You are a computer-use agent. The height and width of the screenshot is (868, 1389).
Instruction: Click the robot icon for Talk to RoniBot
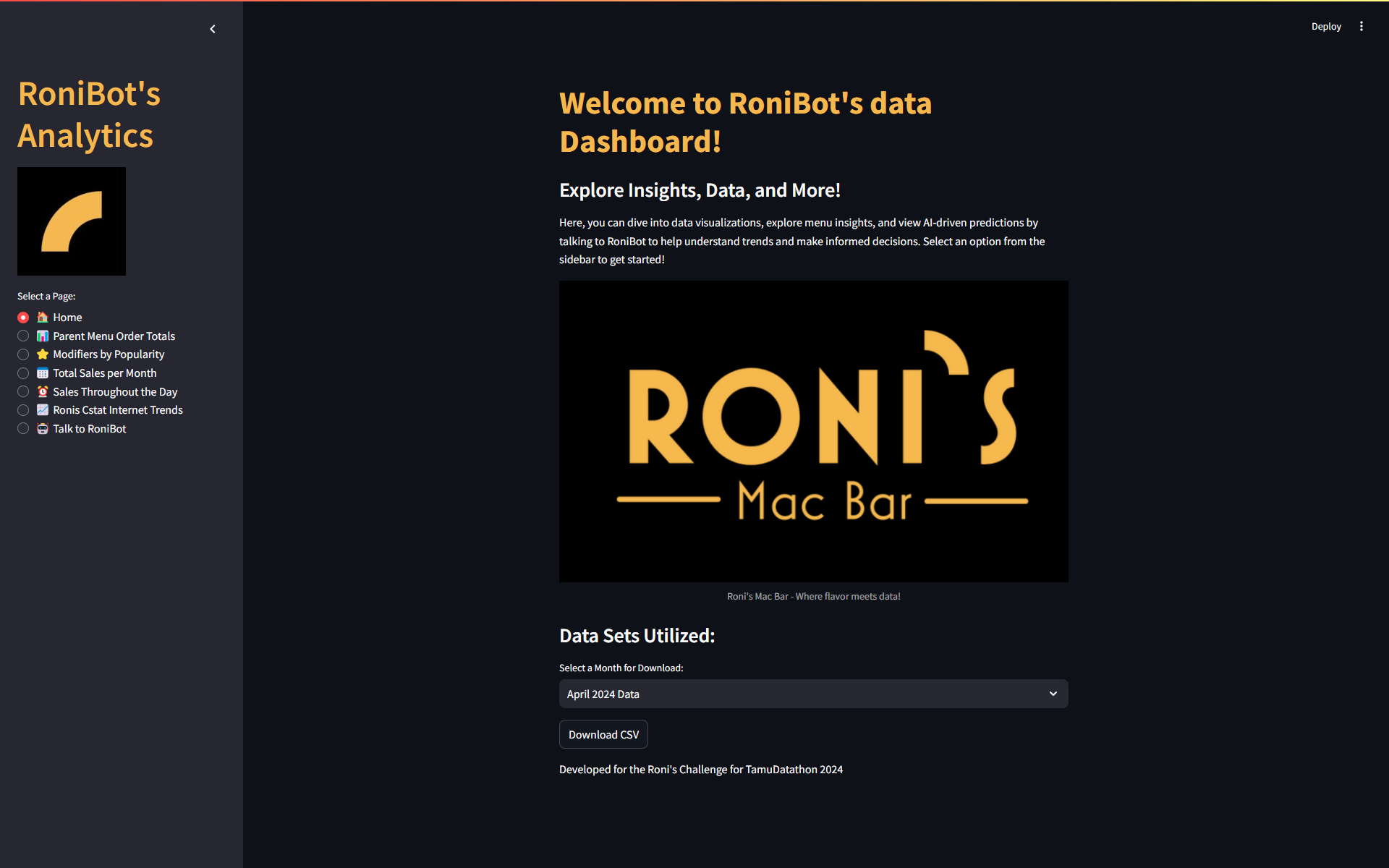coord(43,429)
